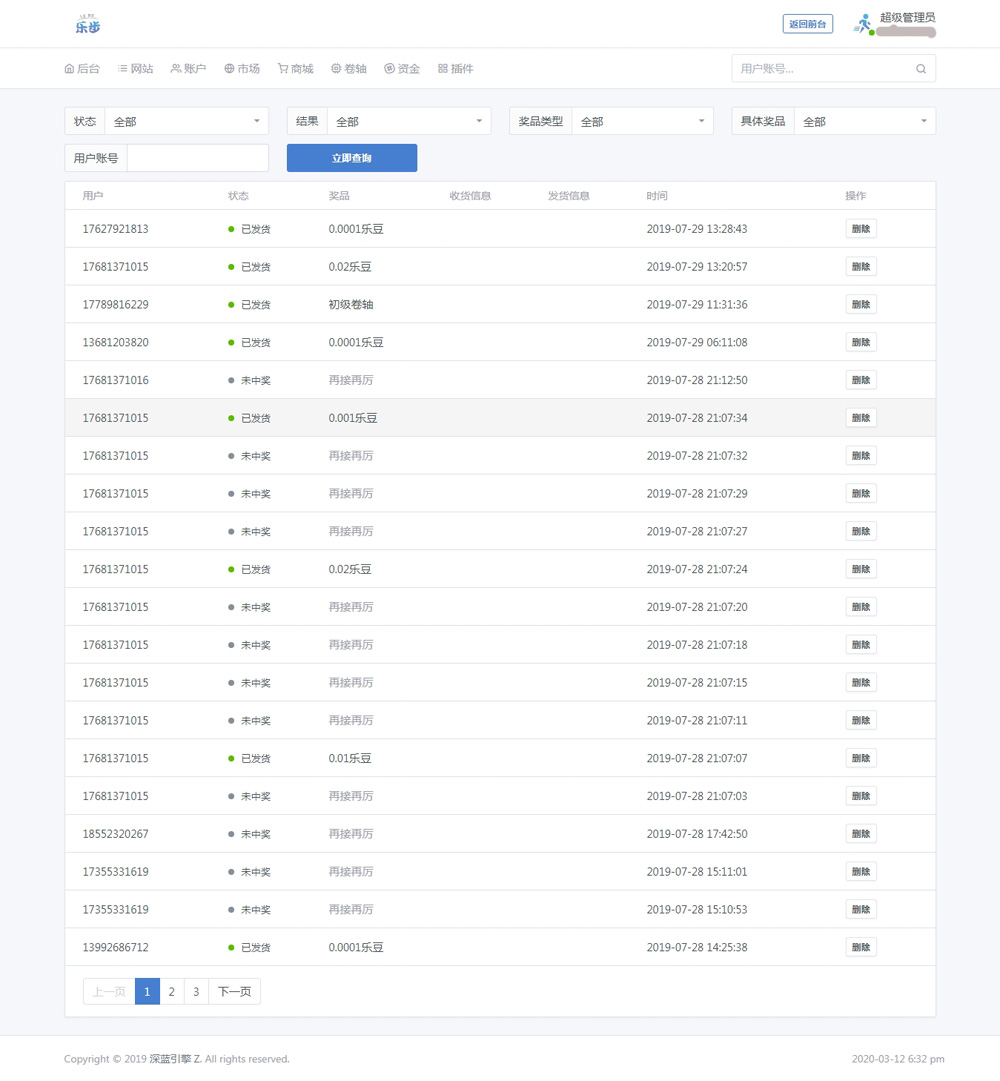Click the search magnifier icon
1000x1081 pixels.
[x=921, y=69]
